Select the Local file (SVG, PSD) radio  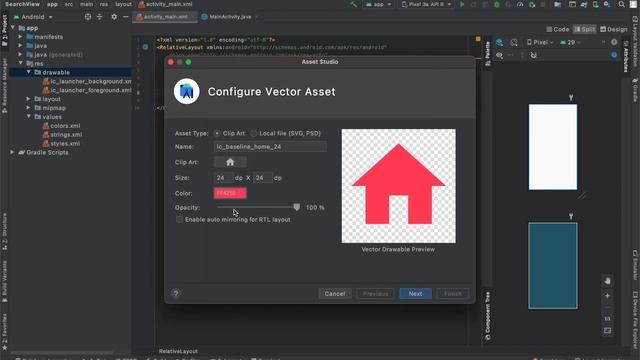pyautogui.click(x=254, y=133)
